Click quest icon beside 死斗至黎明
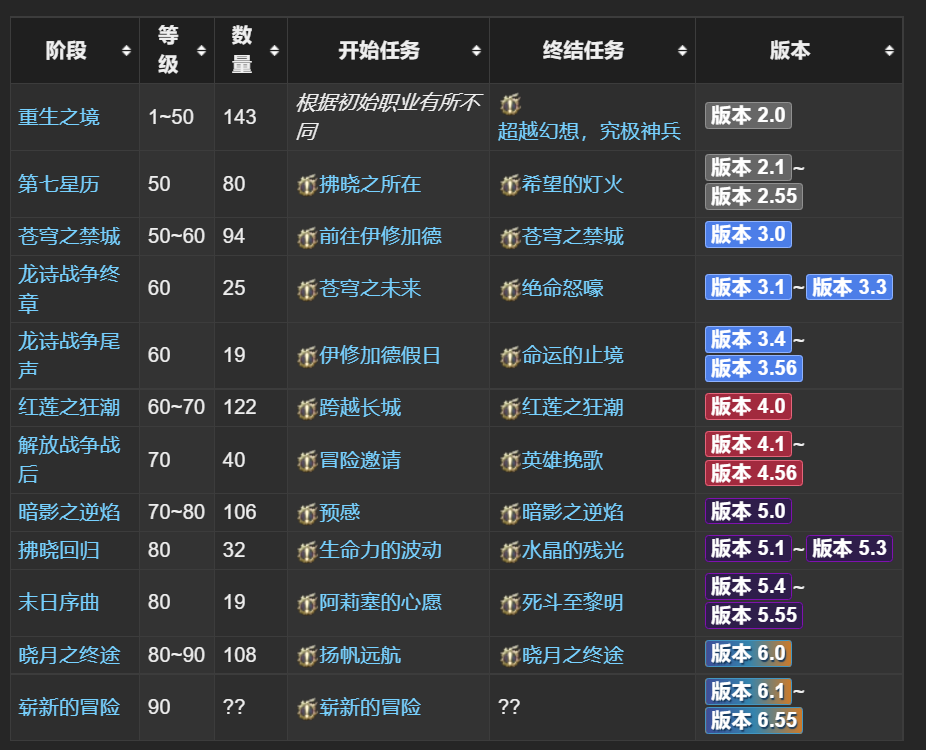Image resolution: width=926 pixels, height=750 pixels. [x=510, y=603]
